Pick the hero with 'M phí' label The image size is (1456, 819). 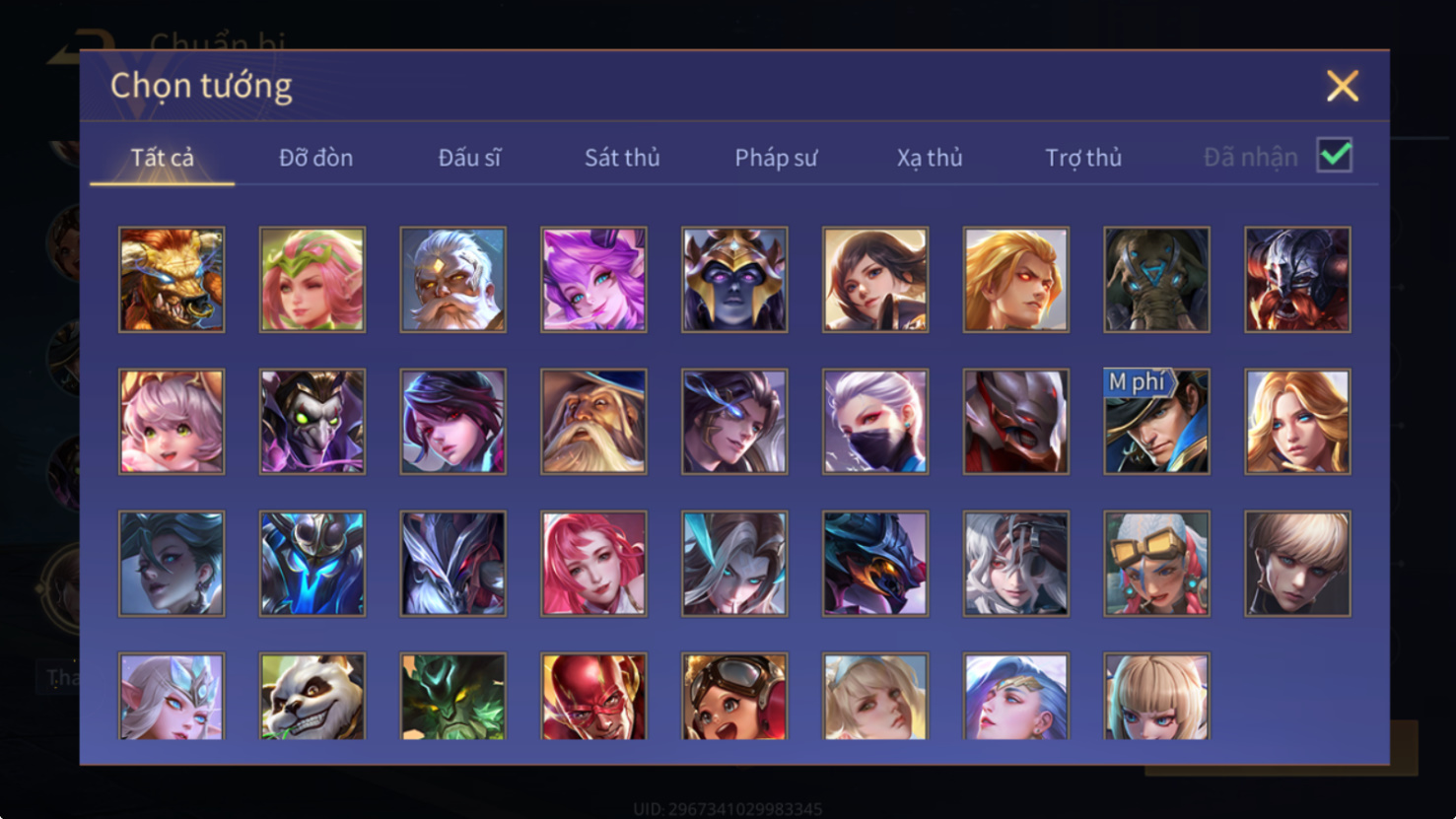1156,422
